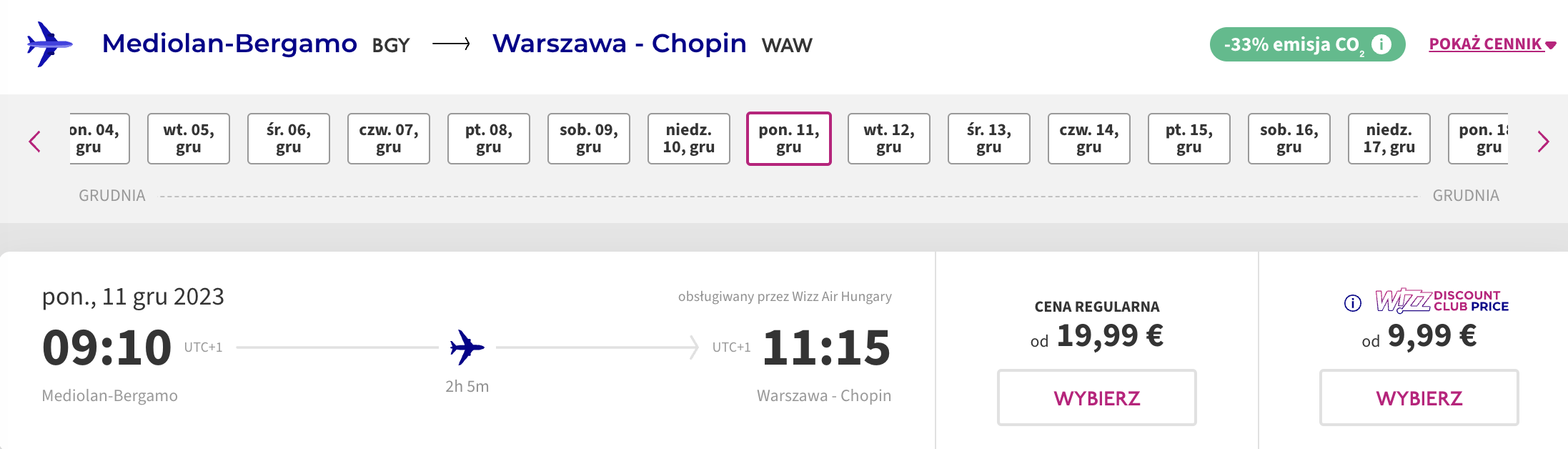This screenshot has width=1568, height=449.
Task: Open the WIZZ Discount Club info icon
Action: pos(1352,303)
